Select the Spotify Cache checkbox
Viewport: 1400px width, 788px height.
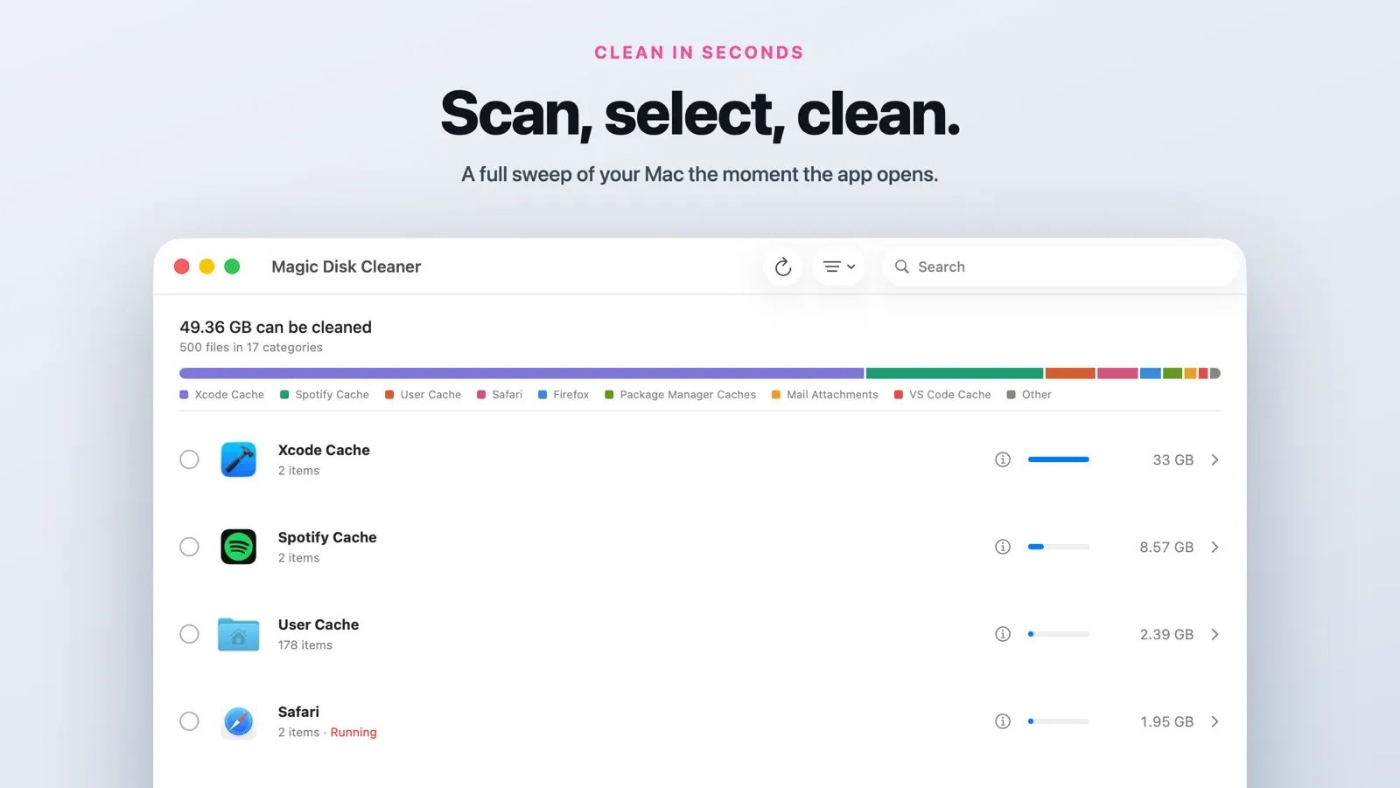point(189,547)
